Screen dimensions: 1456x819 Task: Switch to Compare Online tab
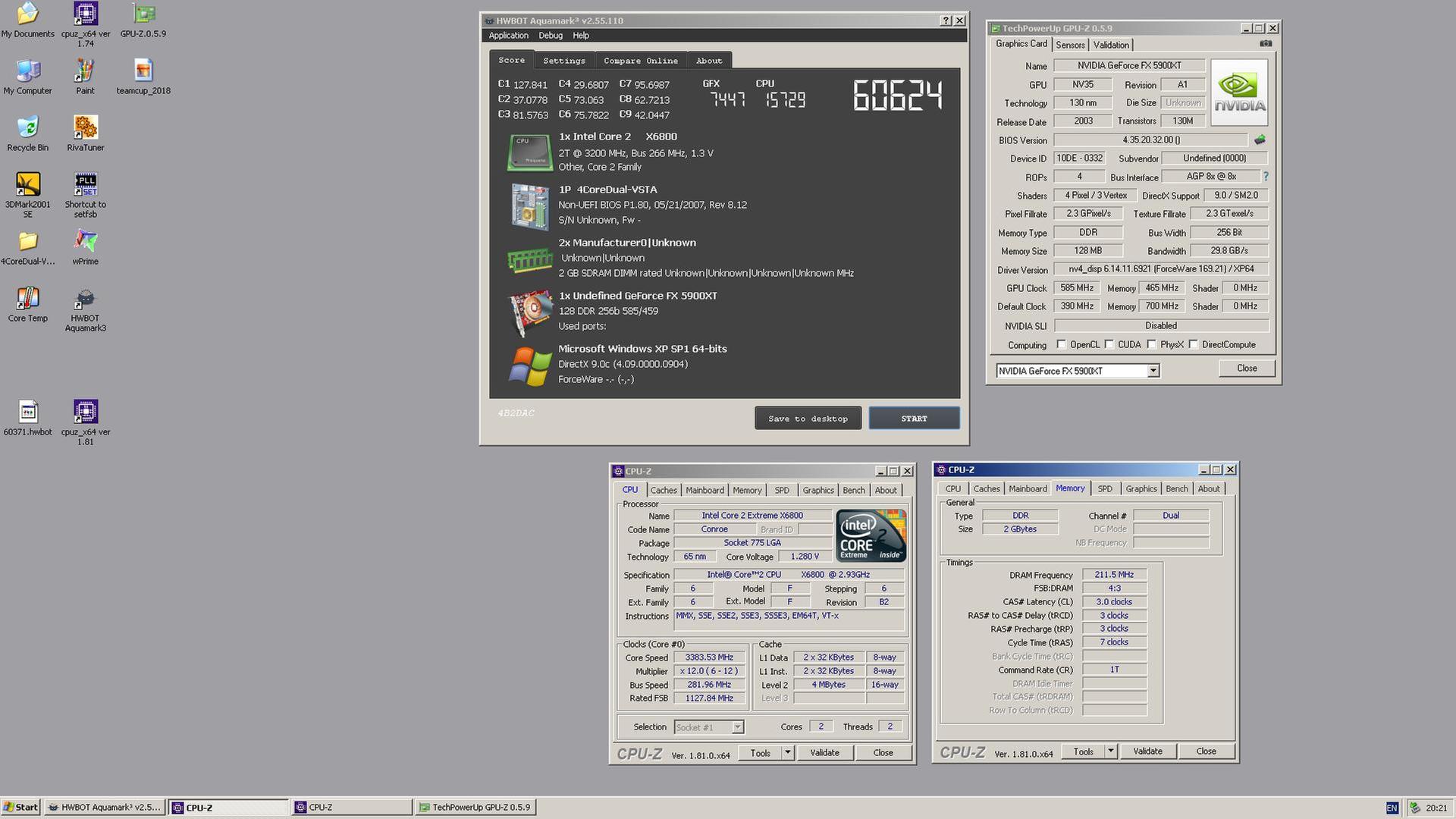click(x=641, y=61)
